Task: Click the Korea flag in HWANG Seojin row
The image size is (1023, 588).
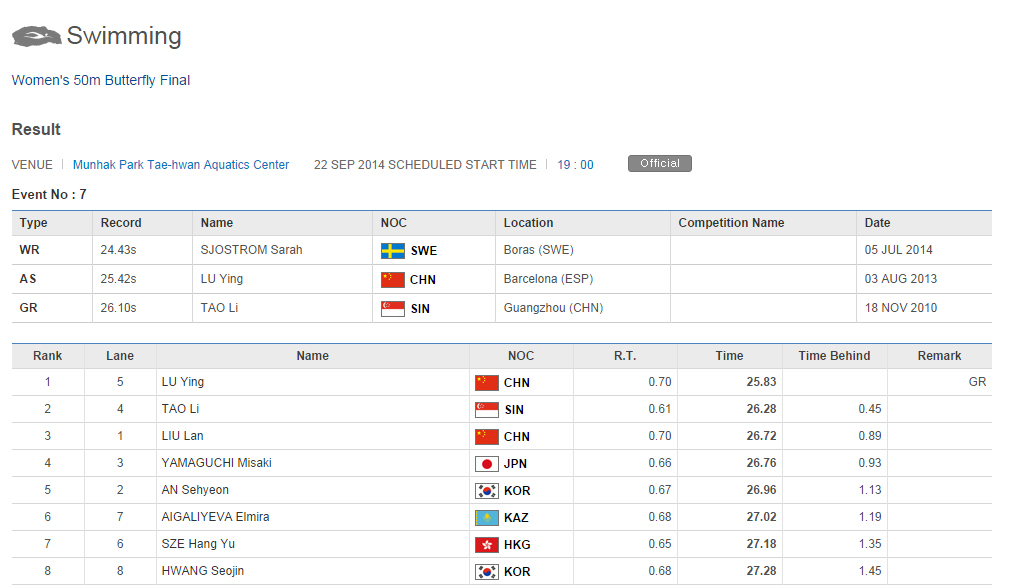Action: [x=487, y=572]
